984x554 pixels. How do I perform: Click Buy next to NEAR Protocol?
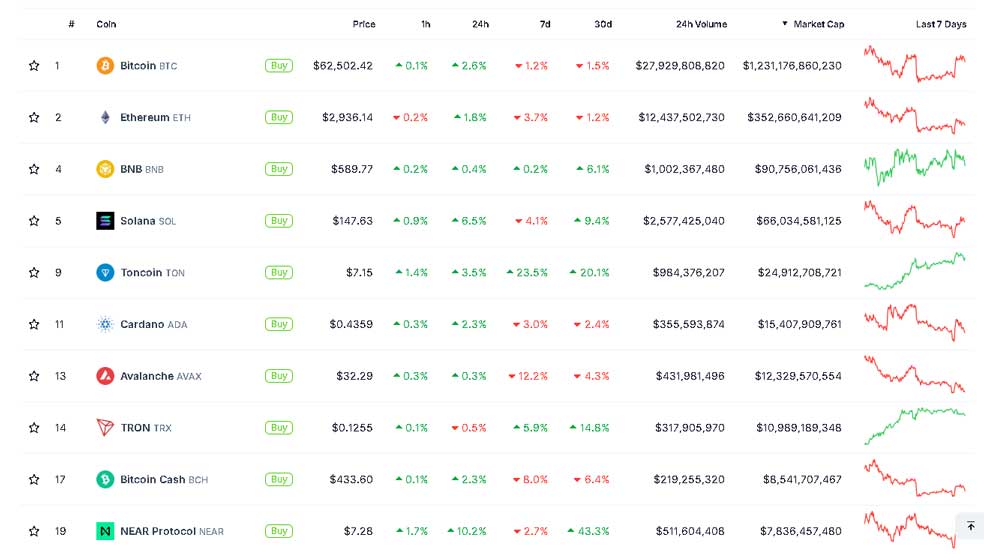tap(279, 531)
